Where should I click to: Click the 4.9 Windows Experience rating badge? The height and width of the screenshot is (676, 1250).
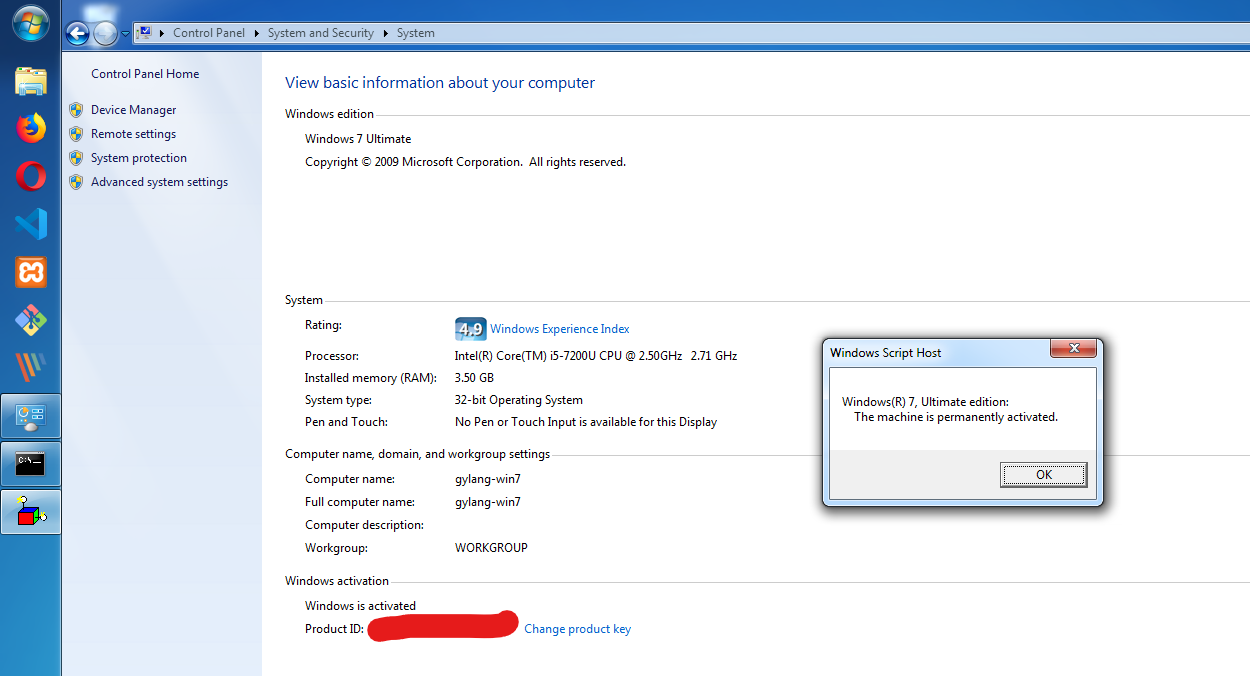click(470, 329)
